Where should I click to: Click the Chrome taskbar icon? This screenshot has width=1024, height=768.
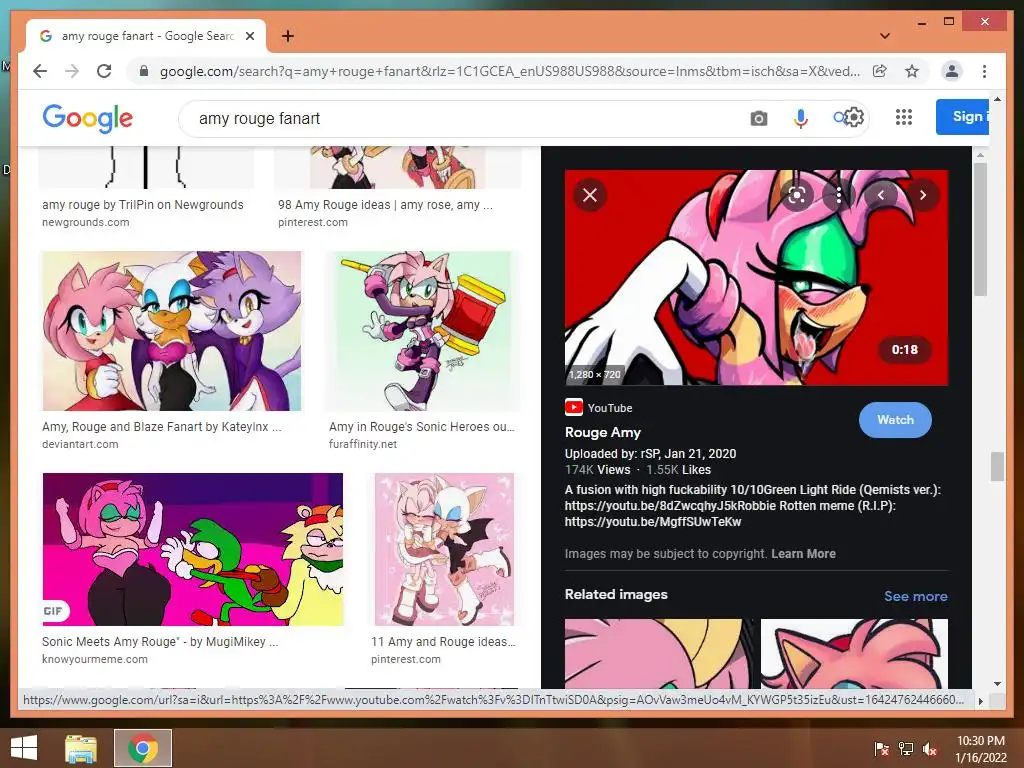tap(143, 748)
